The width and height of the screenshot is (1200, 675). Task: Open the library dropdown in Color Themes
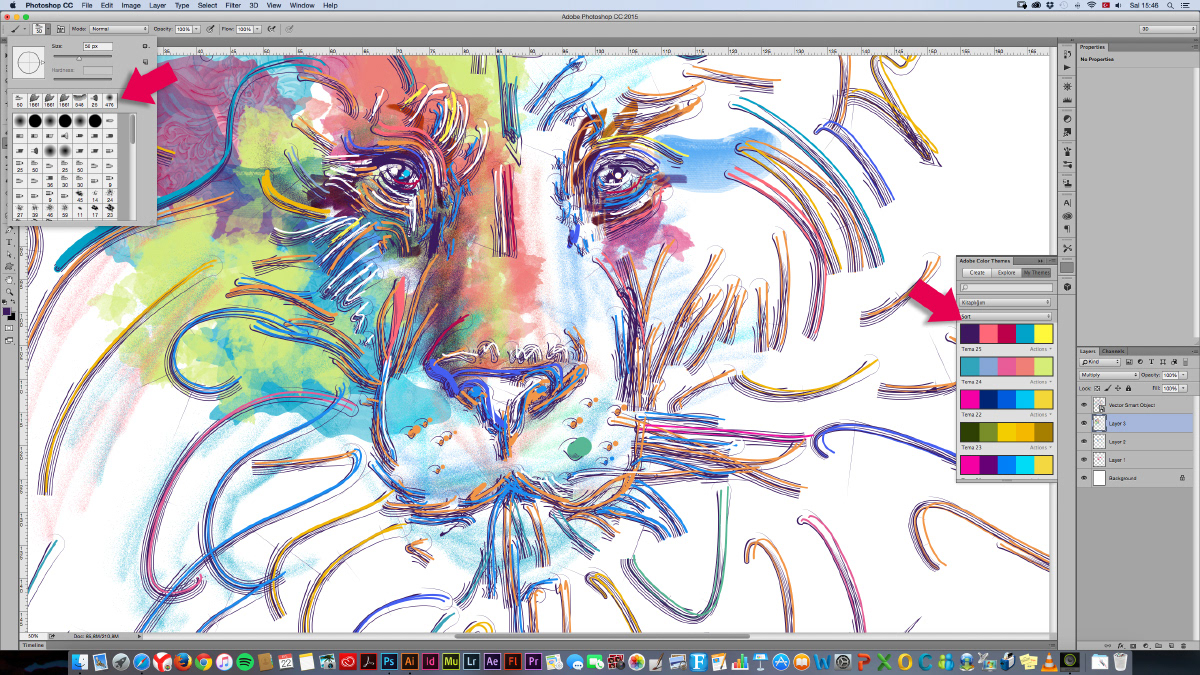pos(1005,302)
